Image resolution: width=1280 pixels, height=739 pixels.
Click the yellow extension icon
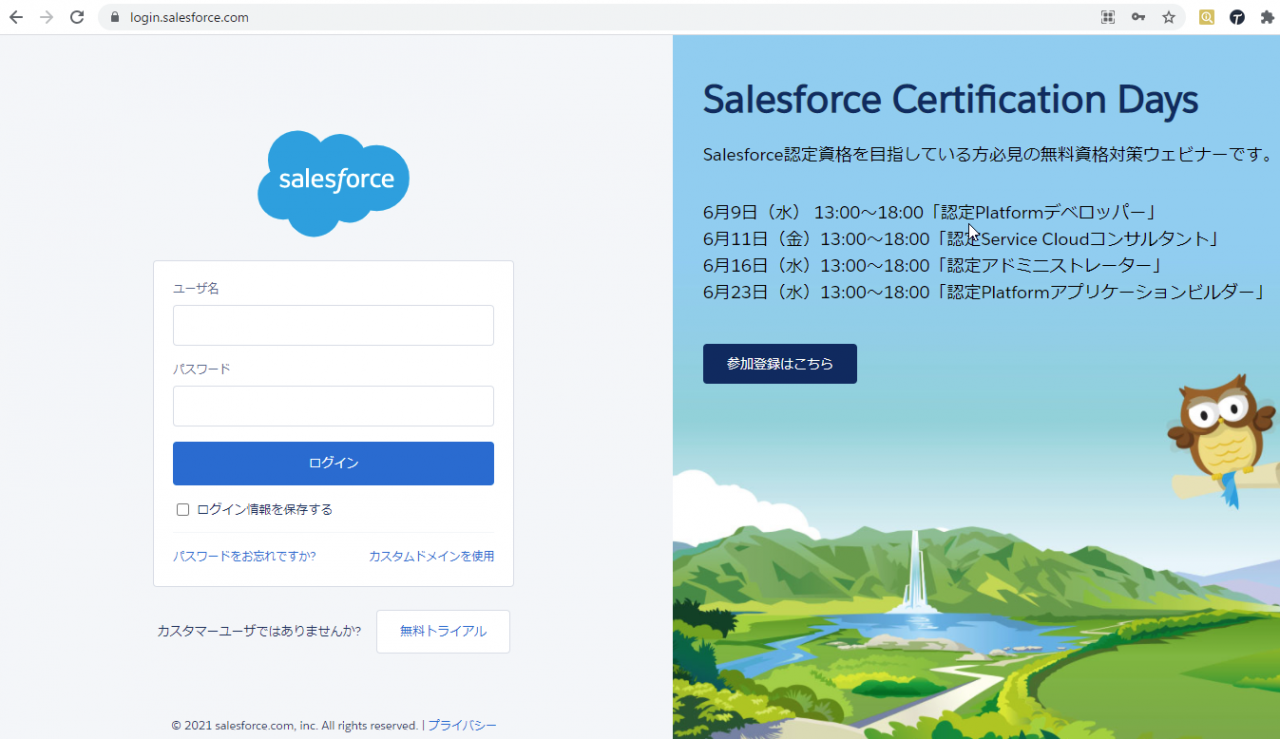tap(1207, 17)
